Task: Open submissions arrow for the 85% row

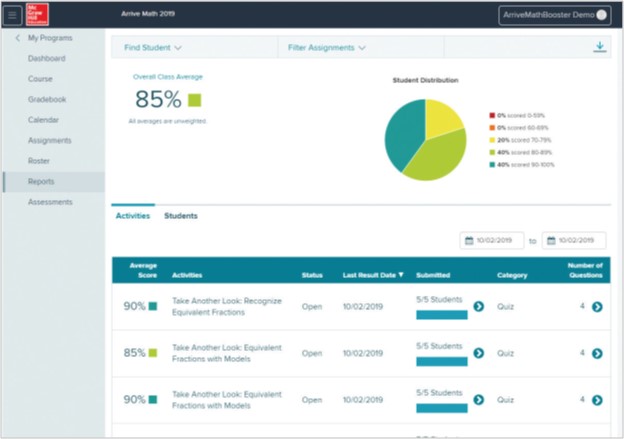Action: pos(479,353)
